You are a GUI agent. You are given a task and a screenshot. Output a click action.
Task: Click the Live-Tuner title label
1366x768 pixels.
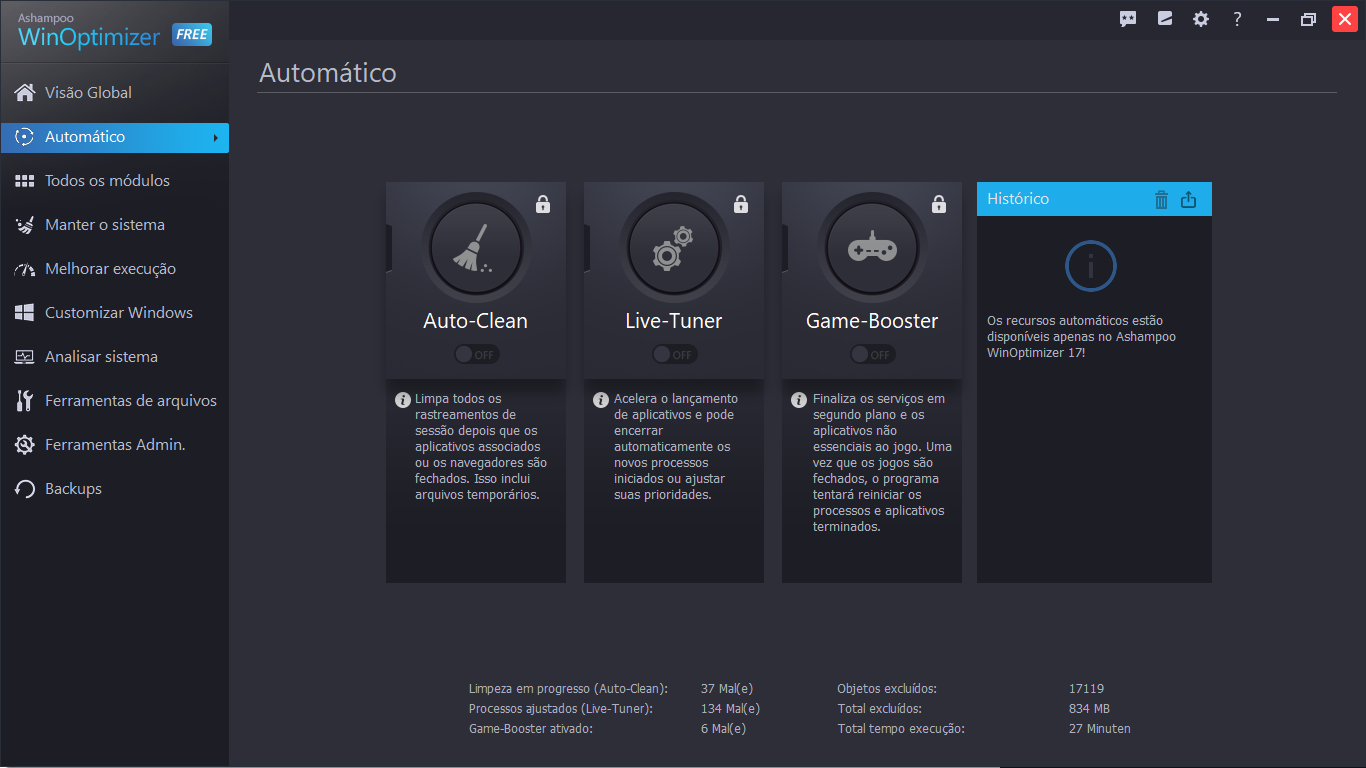coord(674,321)
